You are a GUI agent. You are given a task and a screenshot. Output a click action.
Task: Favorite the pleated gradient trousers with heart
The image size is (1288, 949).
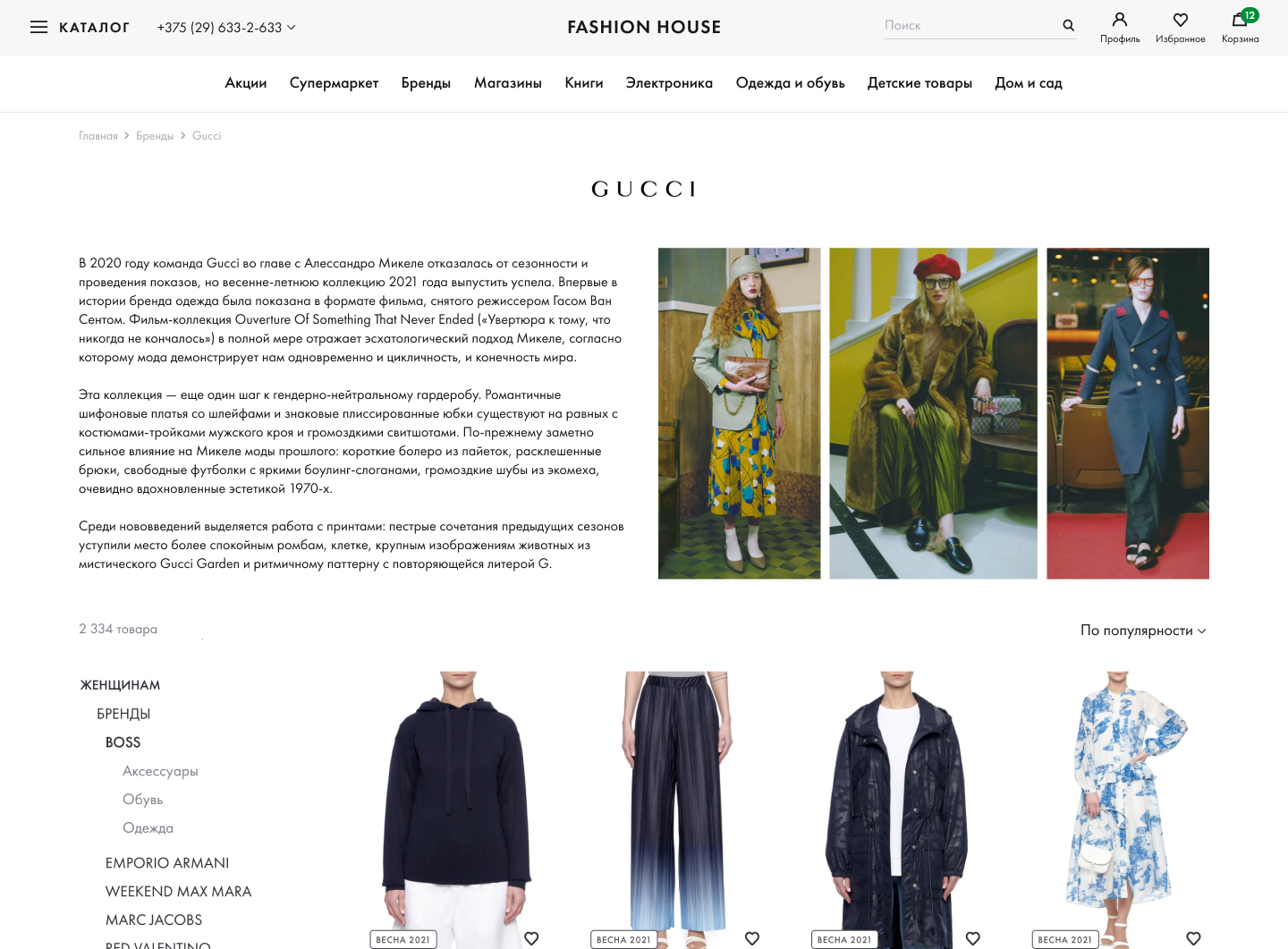[752, 938]
